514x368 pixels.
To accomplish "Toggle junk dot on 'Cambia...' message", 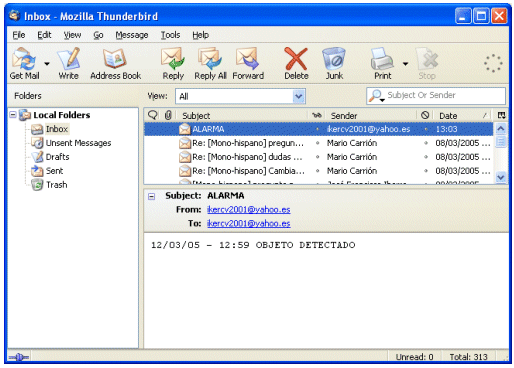I will (x=426, y=171).
